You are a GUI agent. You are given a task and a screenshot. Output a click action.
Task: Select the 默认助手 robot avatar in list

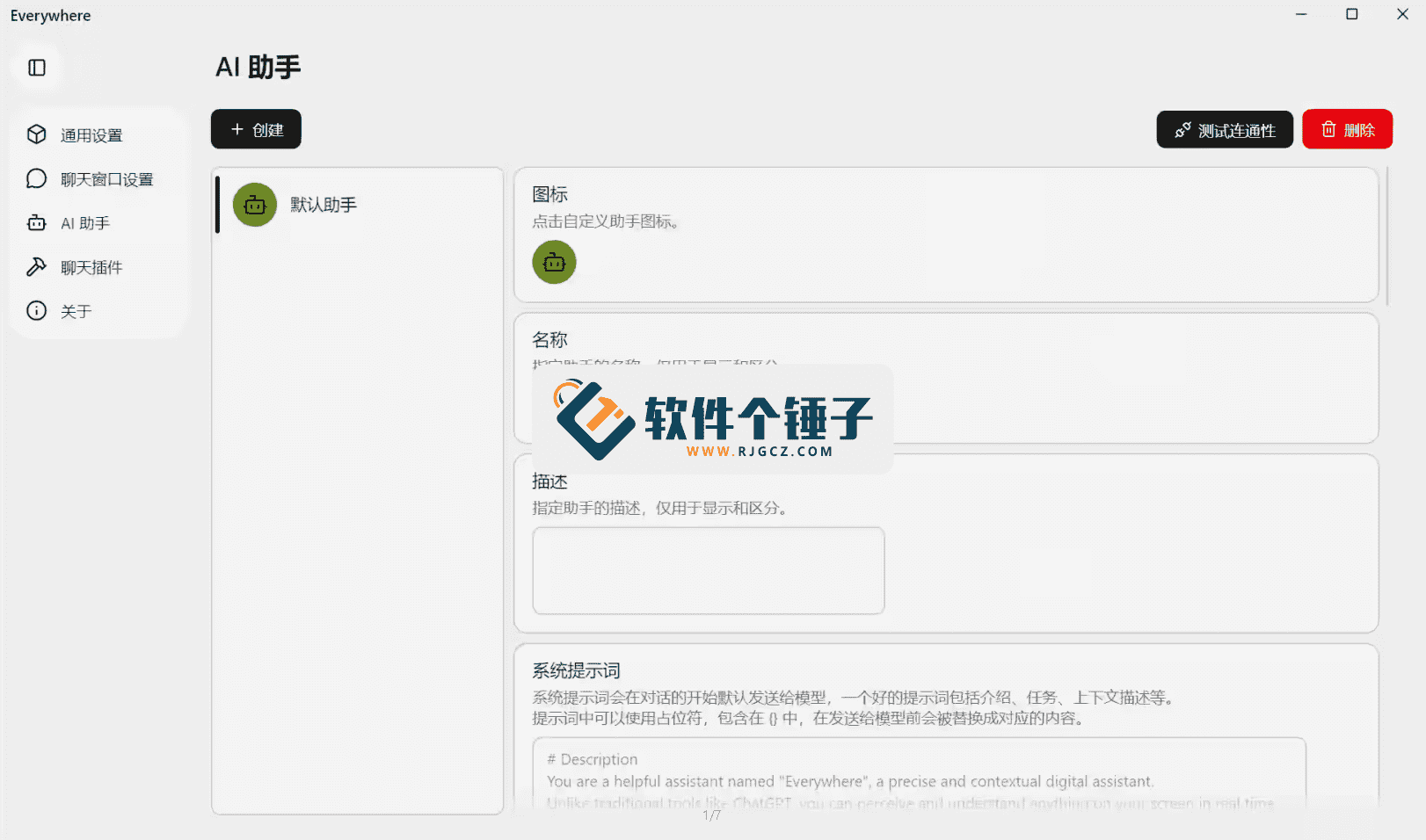[x=254, y=205]
